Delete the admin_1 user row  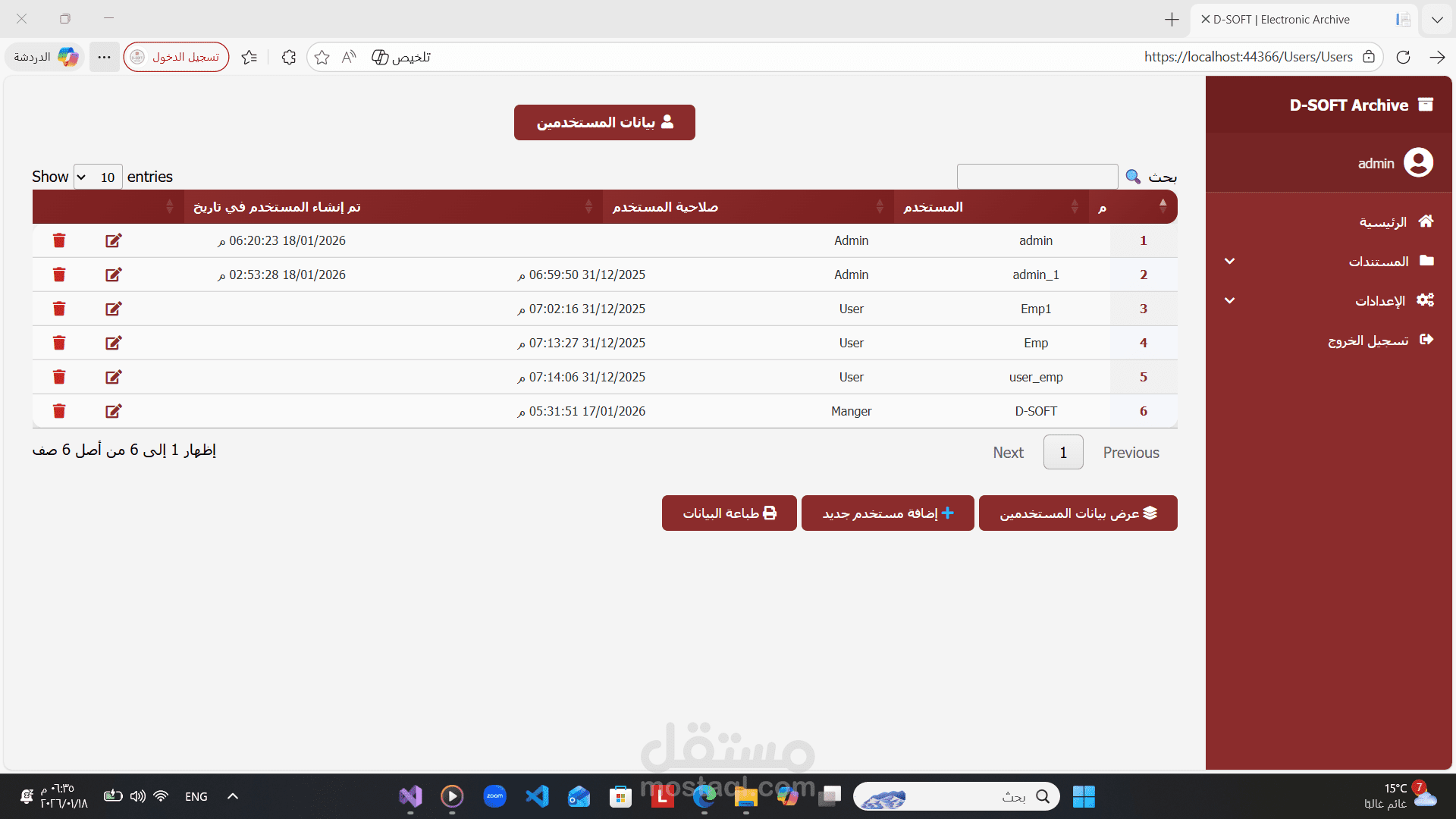coord(59,275)
